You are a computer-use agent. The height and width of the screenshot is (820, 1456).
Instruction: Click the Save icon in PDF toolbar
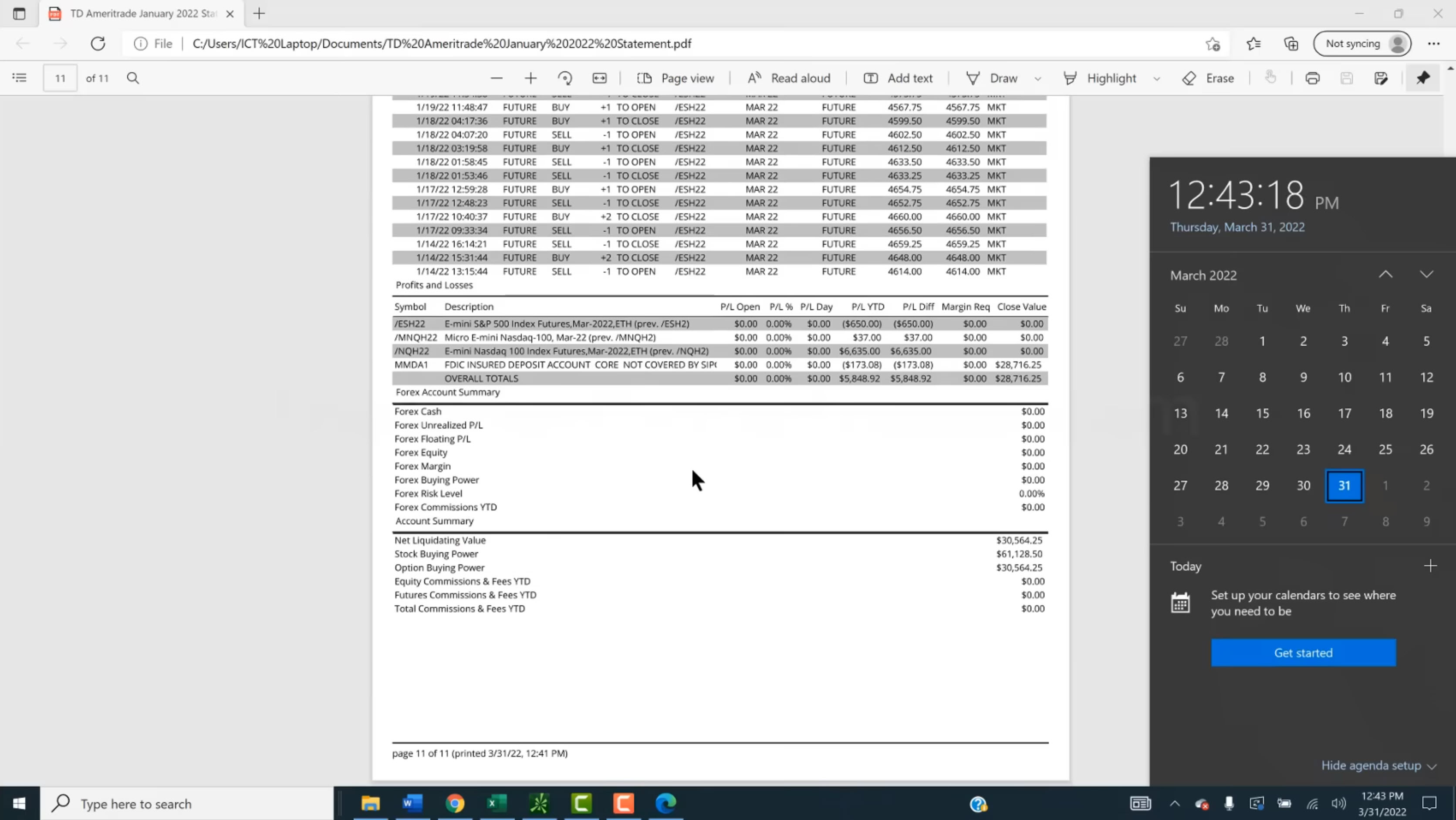pyautogui.click(x=1346, y=78)
